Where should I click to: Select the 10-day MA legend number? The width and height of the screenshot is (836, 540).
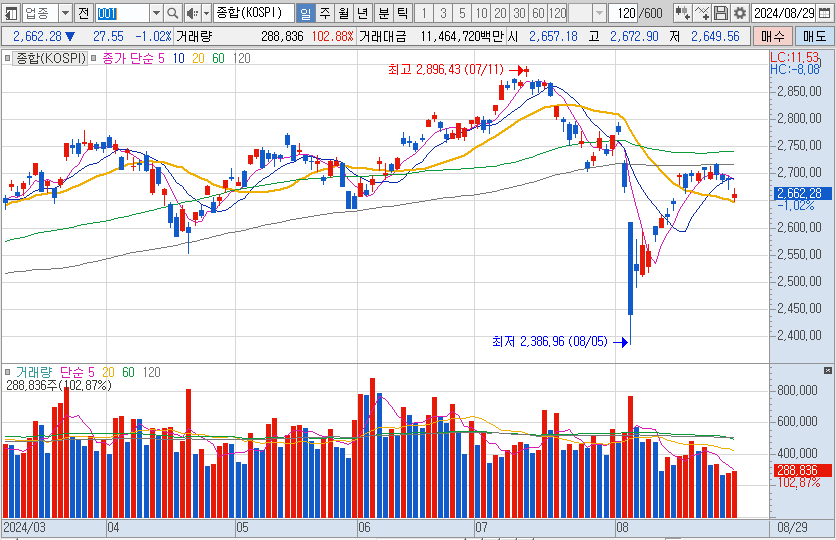[x=179, y=59]
